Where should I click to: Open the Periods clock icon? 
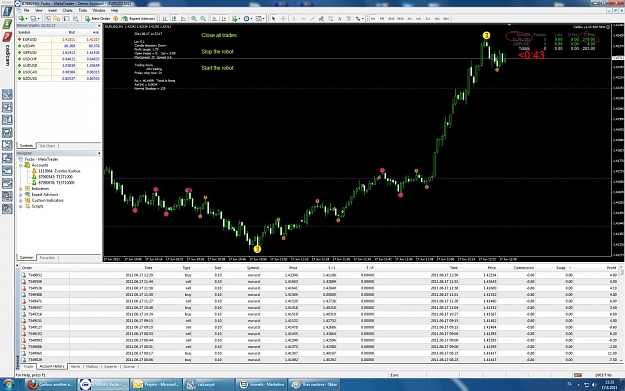coord(246,18)
